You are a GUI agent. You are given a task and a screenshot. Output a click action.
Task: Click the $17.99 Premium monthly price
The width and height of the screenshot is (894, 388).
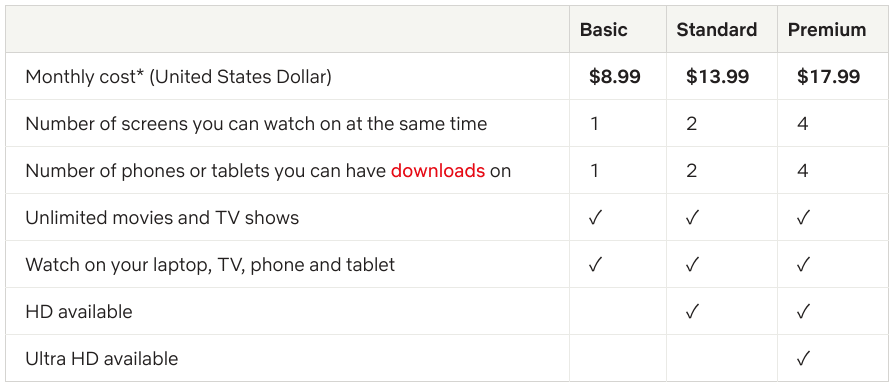coord(828,77)
